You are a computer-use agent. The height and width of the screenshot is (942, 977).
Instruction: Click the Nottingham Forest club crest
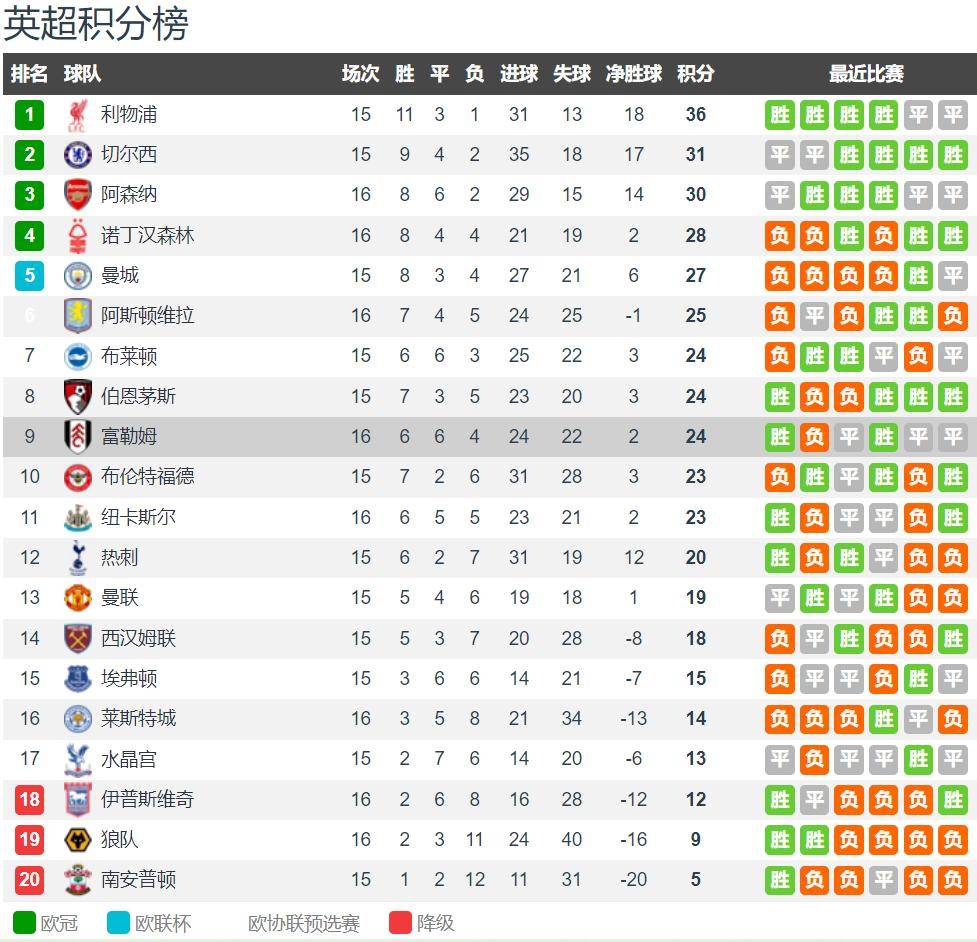tap(77, 236)
